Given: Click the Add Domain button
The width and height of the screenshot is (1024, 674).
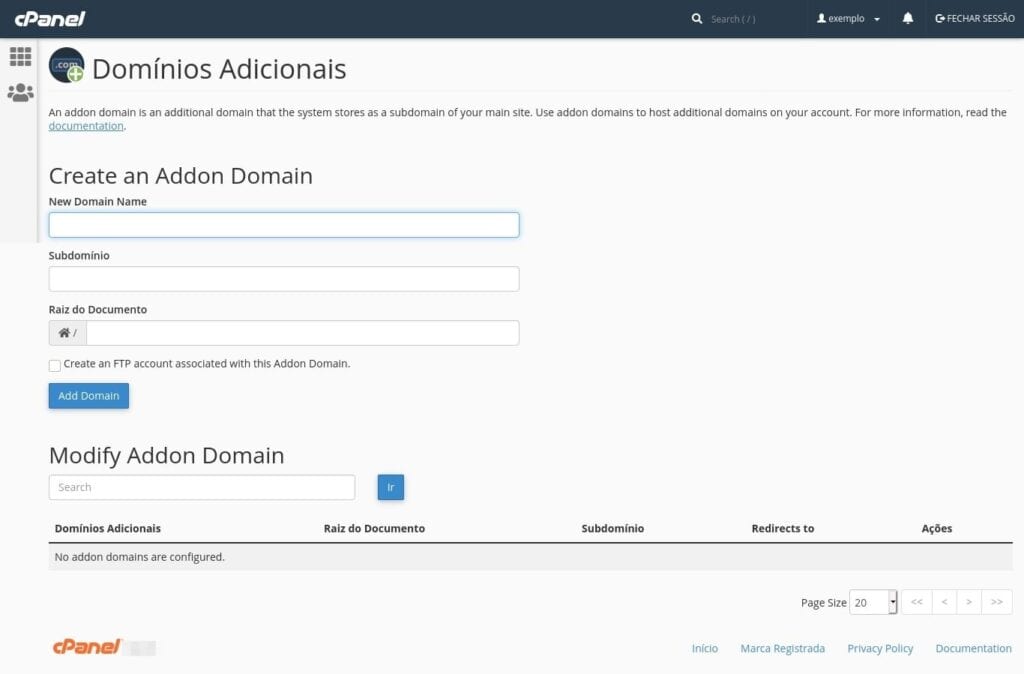Looking at the screenshot, I should pyautogui.click(x=89, y=396).
